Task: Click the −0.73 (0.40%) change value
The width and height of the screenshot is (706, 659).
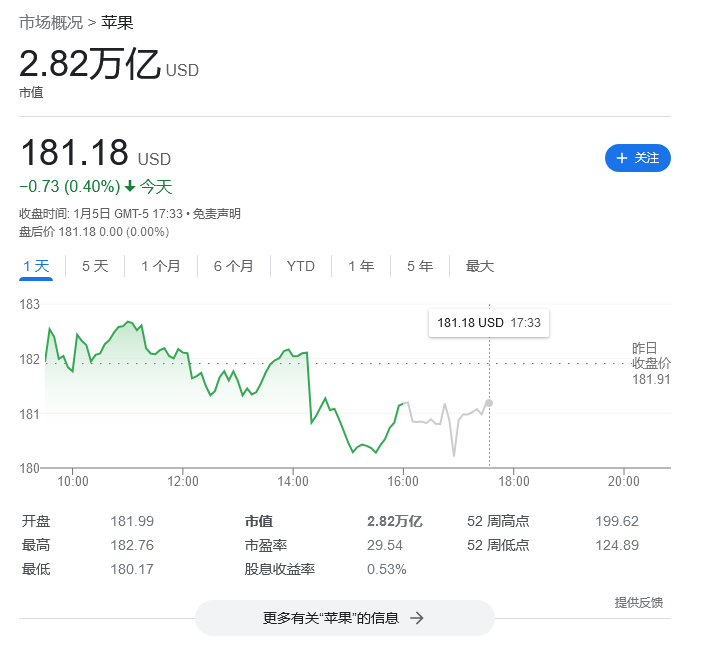Action: [70, 186]
